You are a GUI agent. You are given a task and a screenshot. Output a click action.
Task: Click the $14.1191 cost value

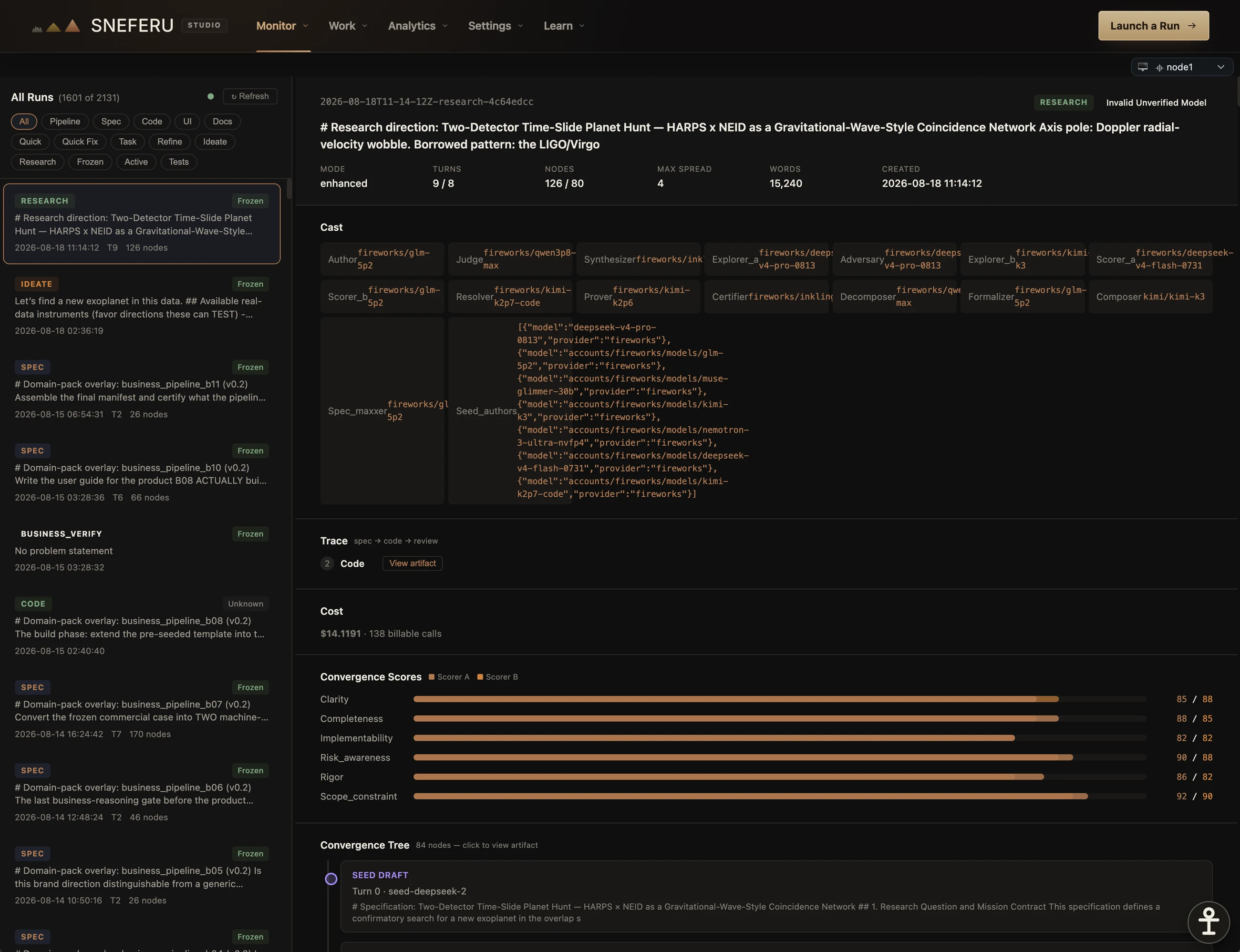[x=340, y=634]
